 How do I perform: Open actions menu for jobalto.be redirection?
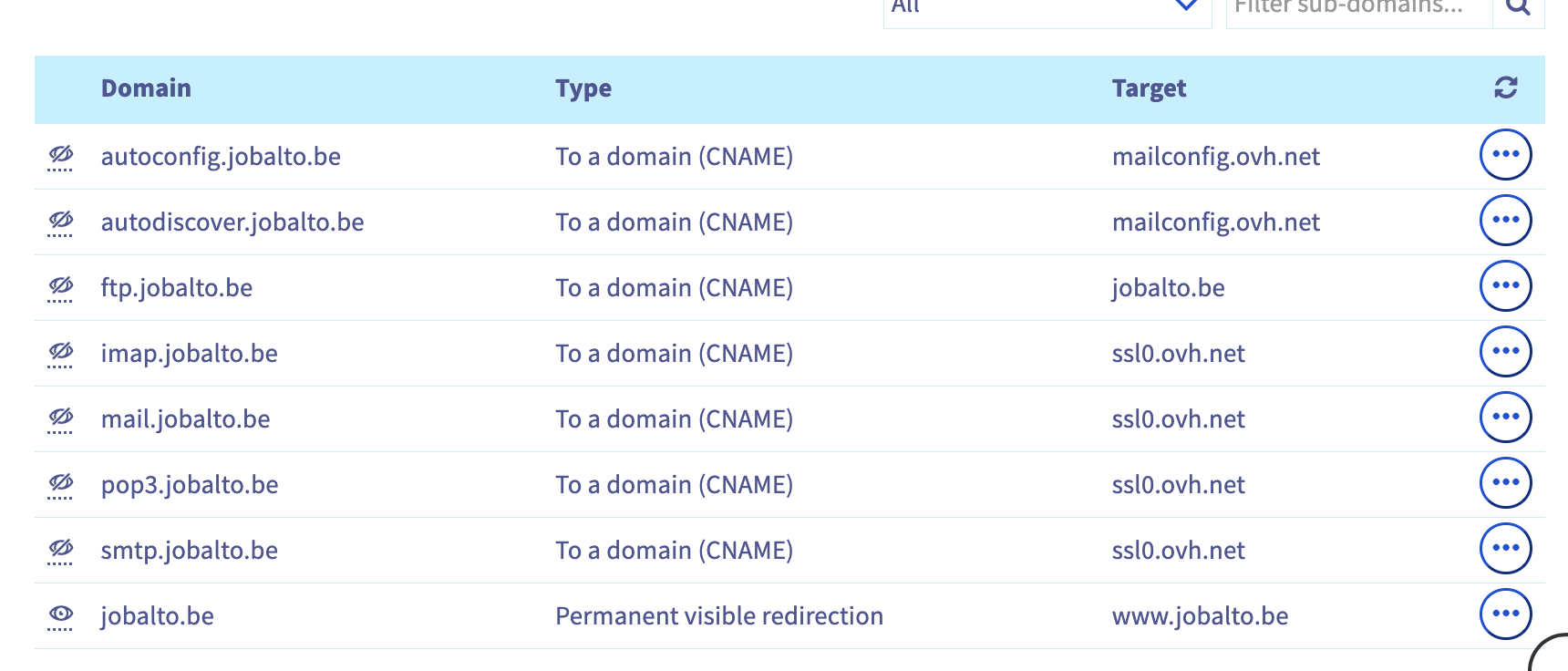tap(1505, 614)
